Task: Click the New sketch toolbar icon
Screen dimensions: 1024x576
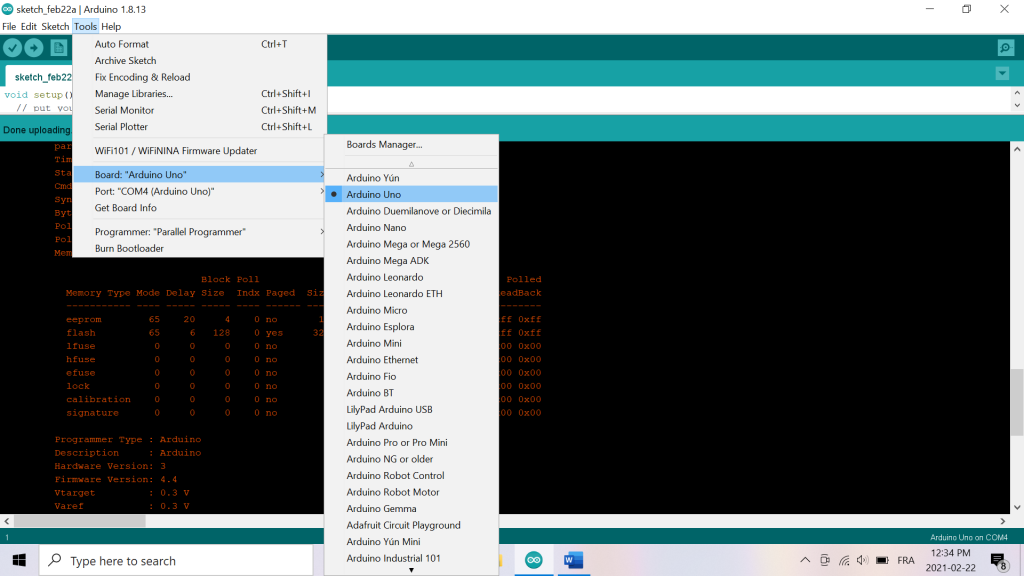Action: [58, 48]
